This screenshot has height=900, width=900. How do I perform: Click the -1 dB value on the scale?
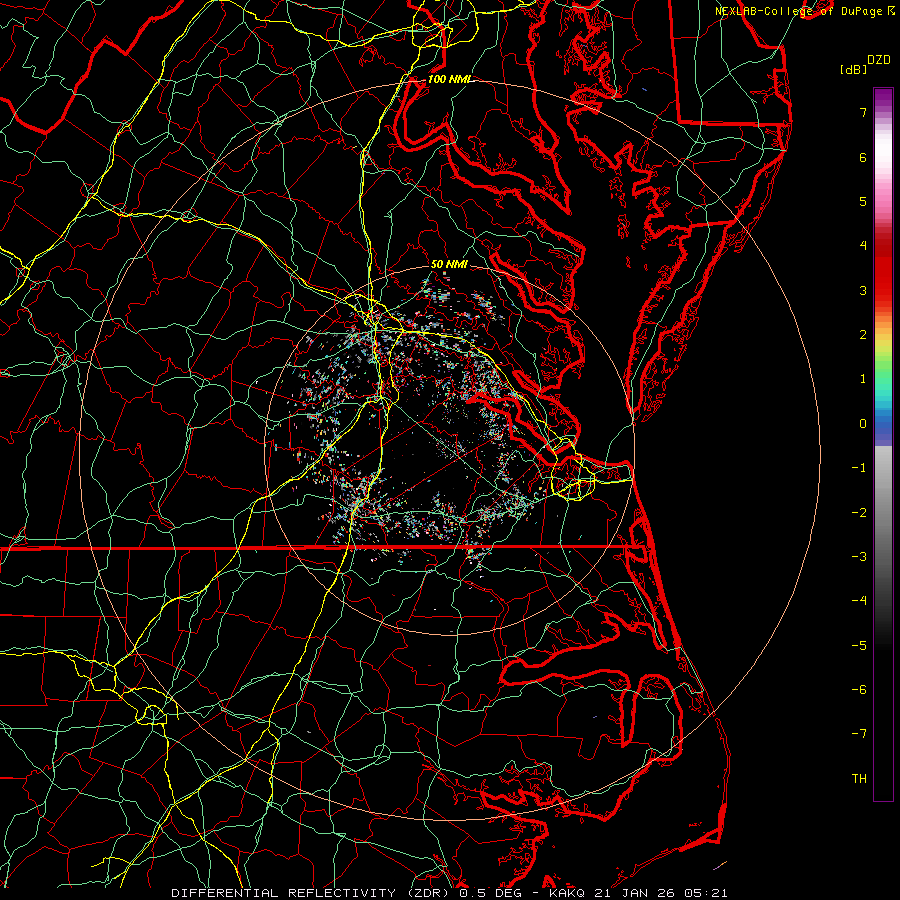[x=859, y=467]
